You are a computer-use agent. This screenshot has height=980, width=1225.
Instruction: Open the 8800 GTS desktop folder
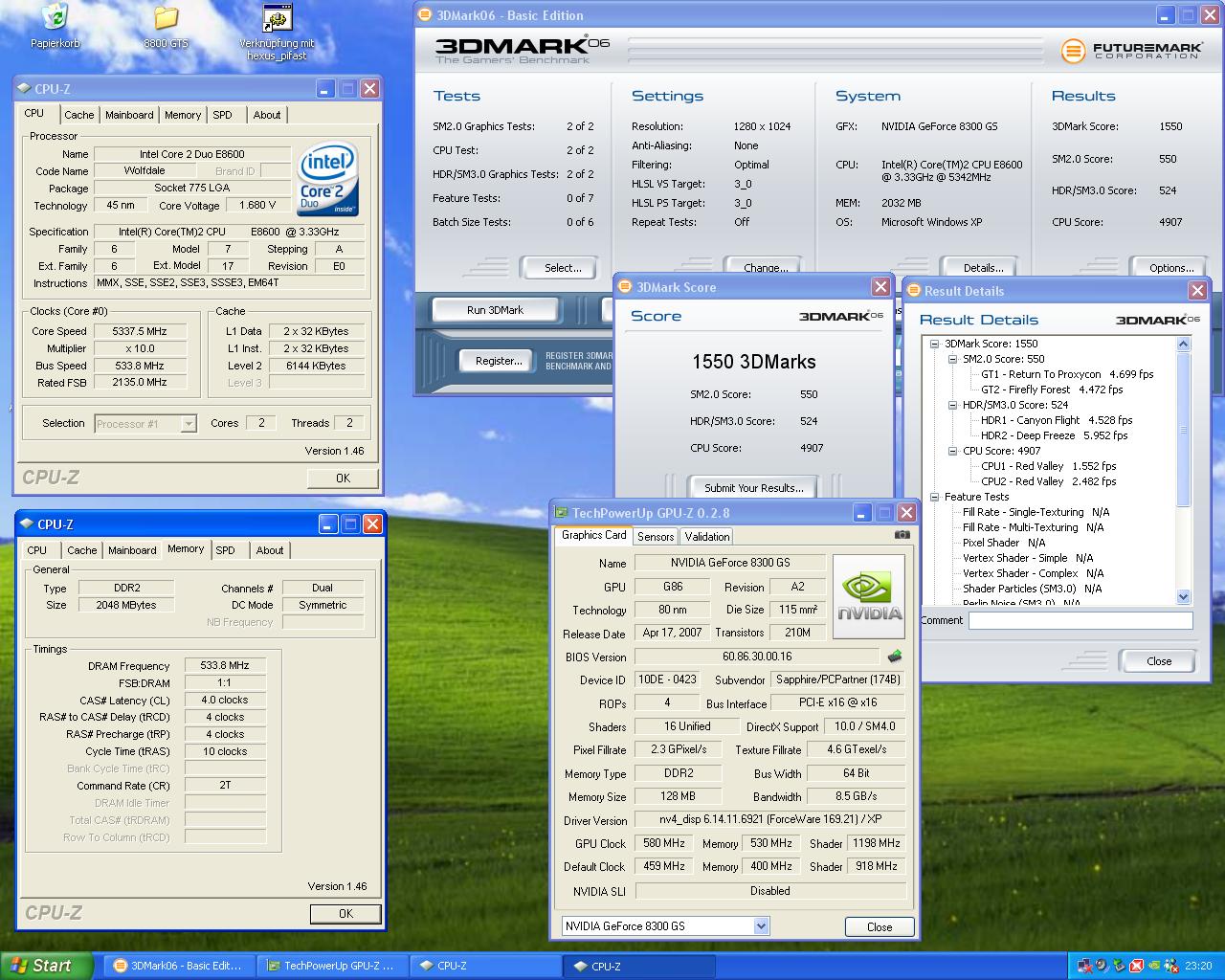[166, 17]
